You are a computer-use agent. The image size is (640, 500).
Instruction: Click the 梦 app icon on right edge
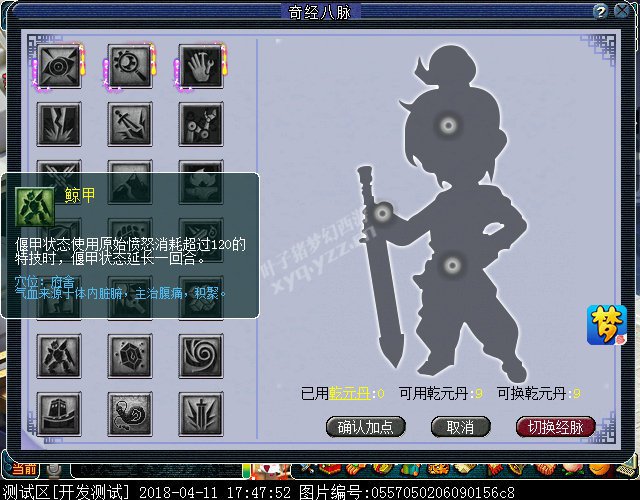607,325
